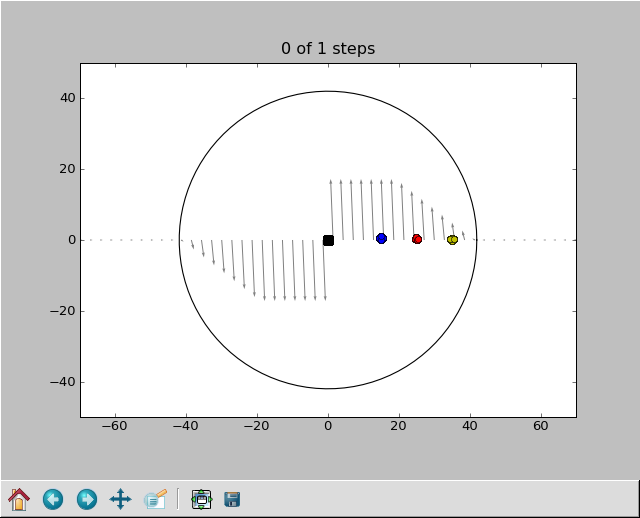This screenshot has height=518, width=640.
Task: Click the red circle marker
Action: tap(417, 239)
